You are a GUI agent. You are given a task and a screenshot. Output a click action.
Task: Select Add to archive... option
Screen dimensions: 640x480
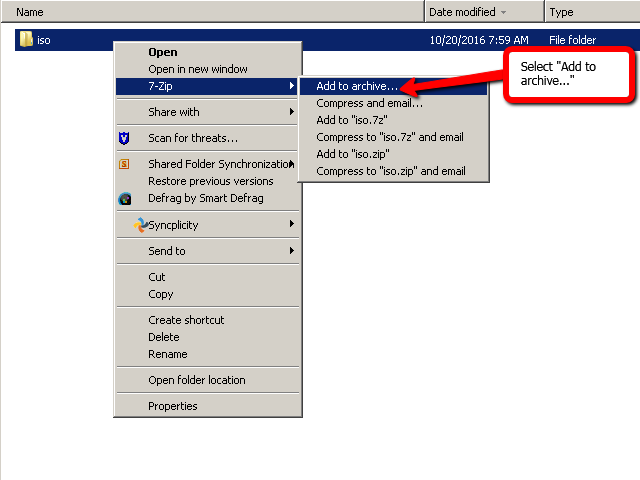[356, 87]
